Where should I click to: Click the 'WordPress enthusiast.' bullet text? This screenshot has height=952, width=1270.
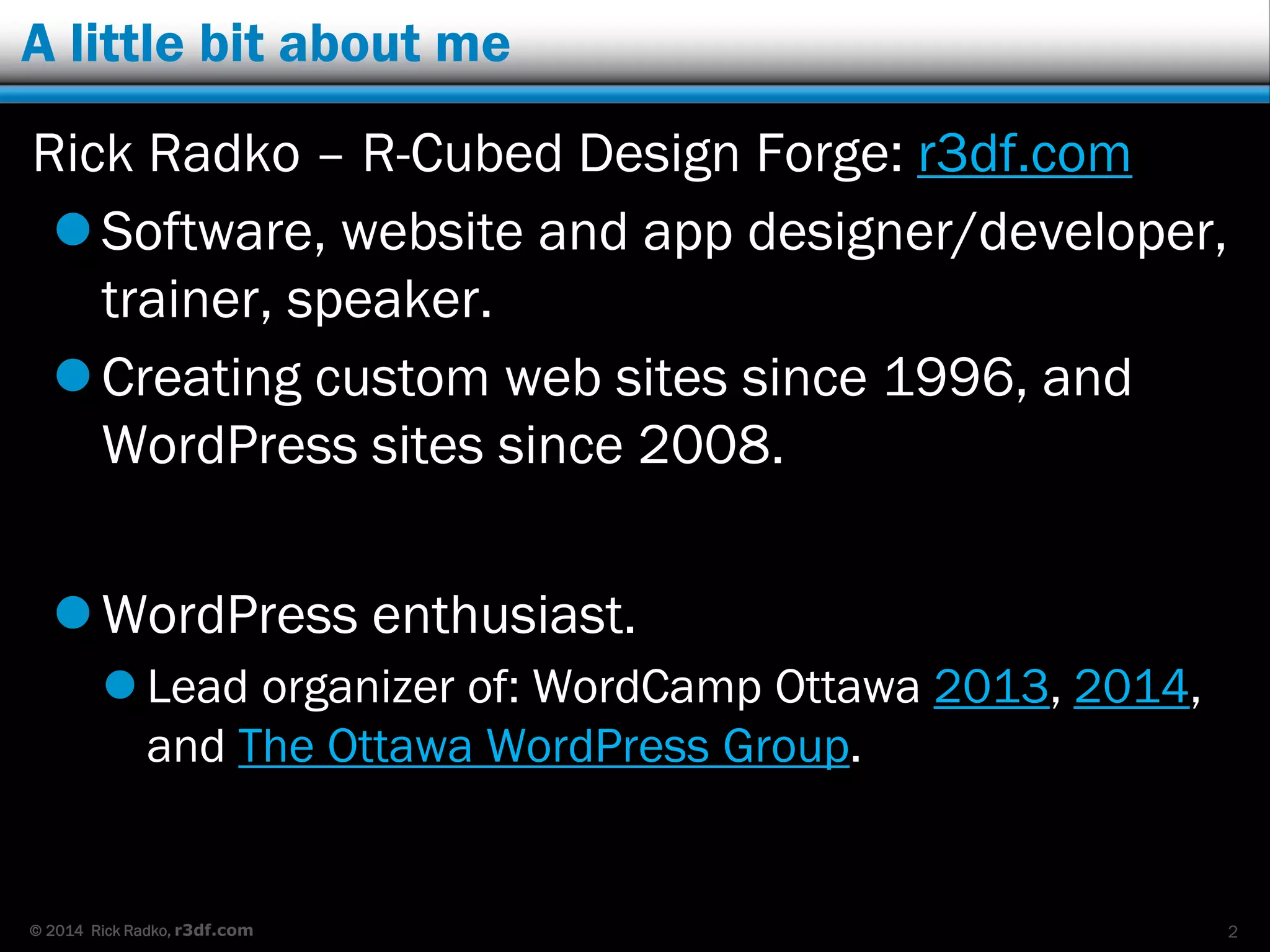click(x=369, y=615)
